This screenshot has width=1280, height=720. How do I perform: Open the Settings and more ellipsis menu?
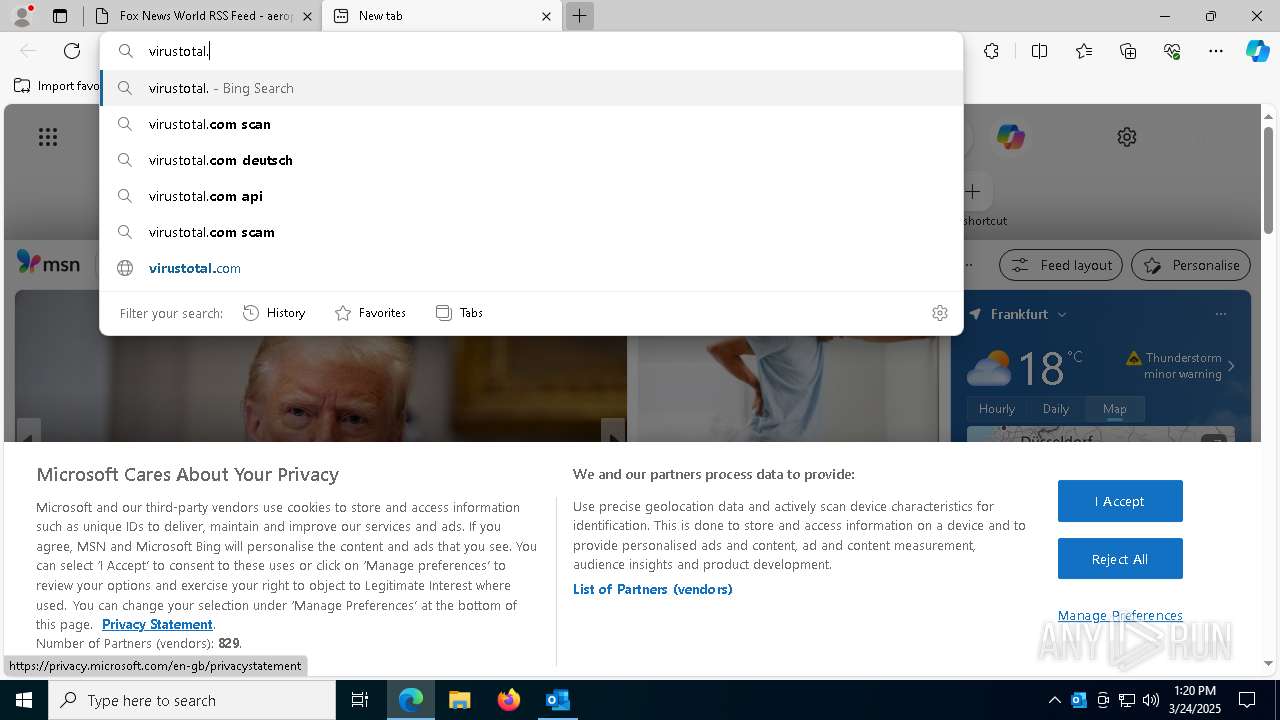pos(1216,51)
